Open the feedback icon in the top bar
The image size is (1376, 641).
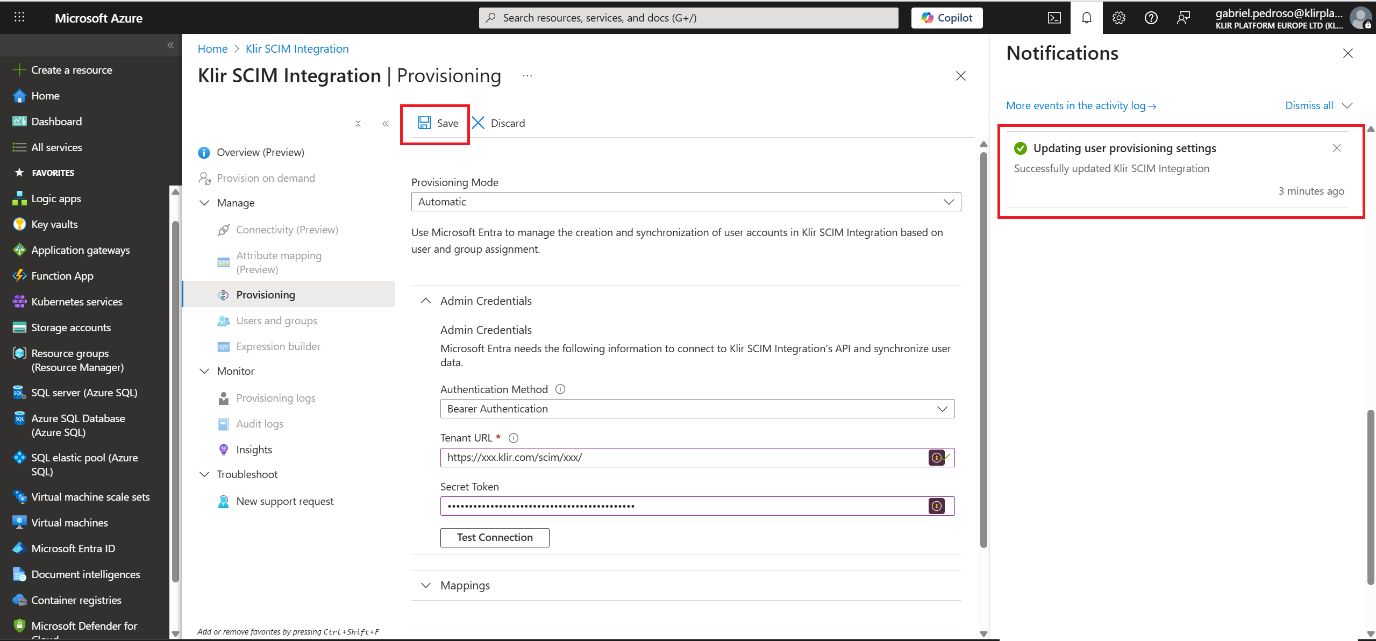(1184, 18)
